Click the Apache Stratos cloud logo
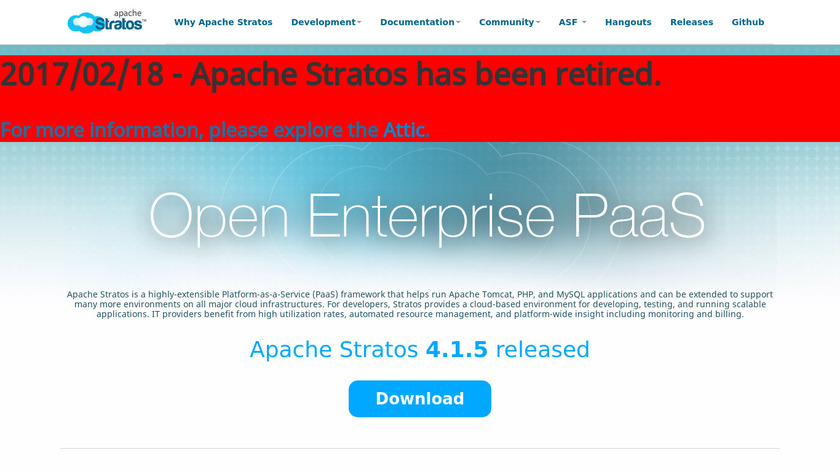 (x=107, y=21)
